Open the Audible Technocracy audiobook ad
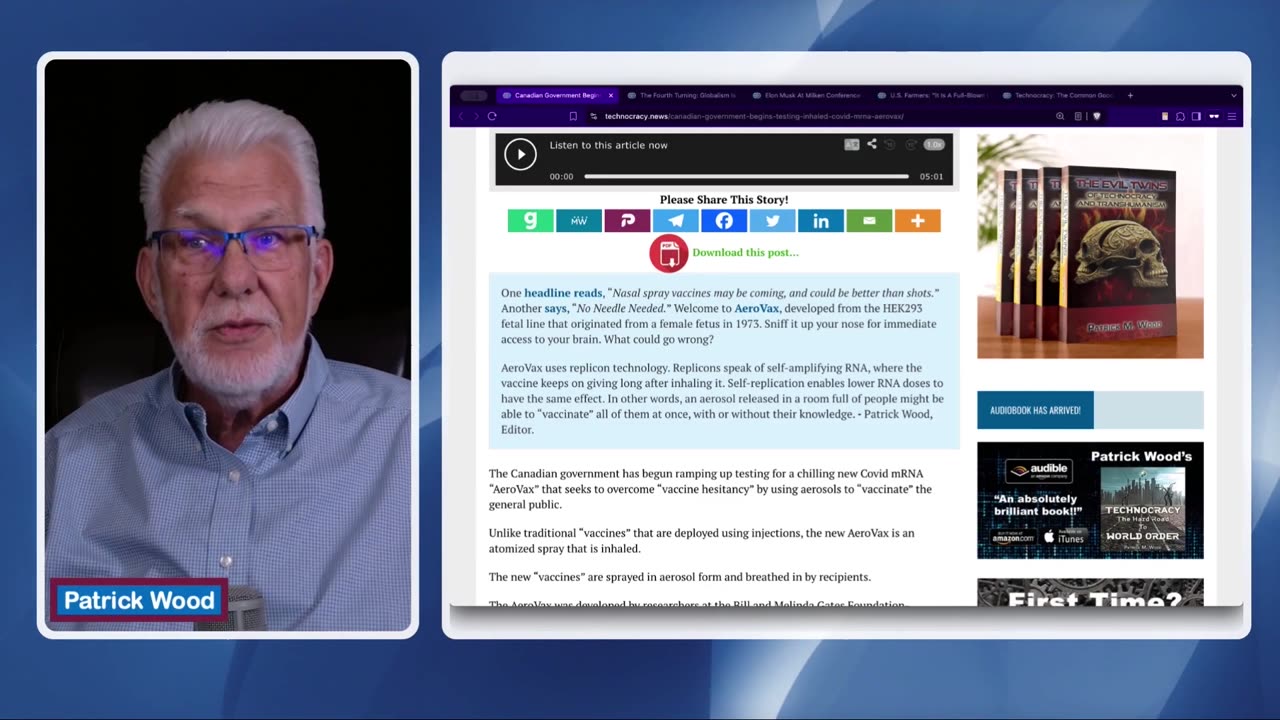Screen dimensions: 1280x720 1090,500
